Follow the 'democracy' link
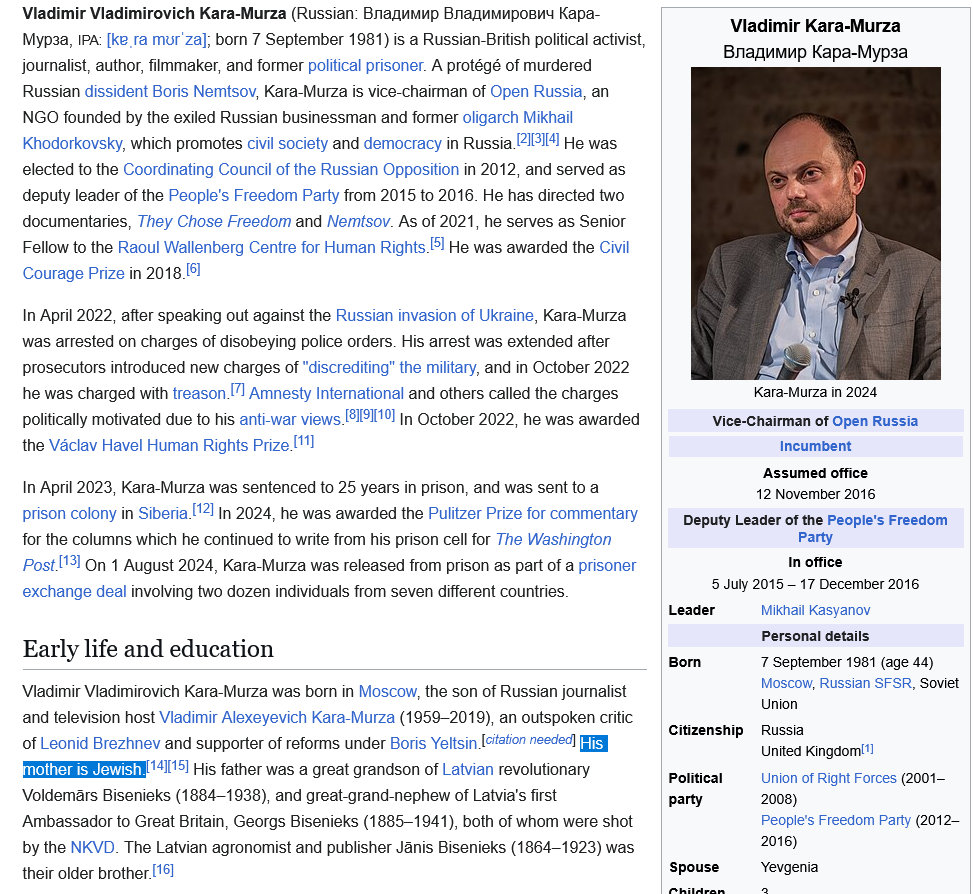973x894 pixels. (x=403, y=144)
